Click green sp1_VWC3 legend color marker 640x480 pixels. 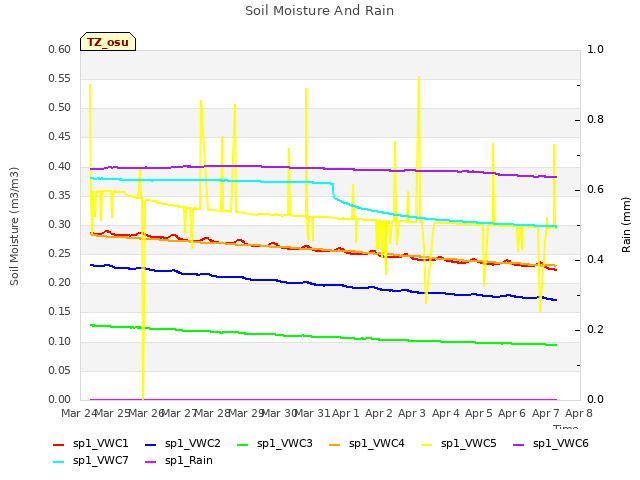[x=242, y=445]
